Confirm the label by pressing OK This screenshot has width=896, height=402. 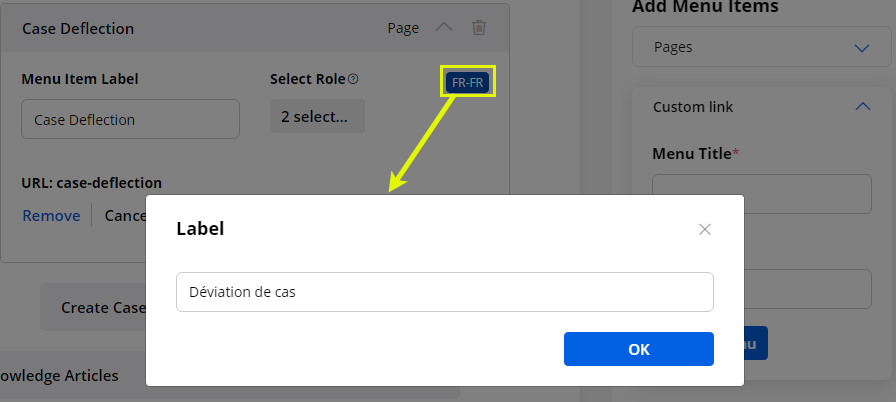pyautogui.click(x=638, y=349)
